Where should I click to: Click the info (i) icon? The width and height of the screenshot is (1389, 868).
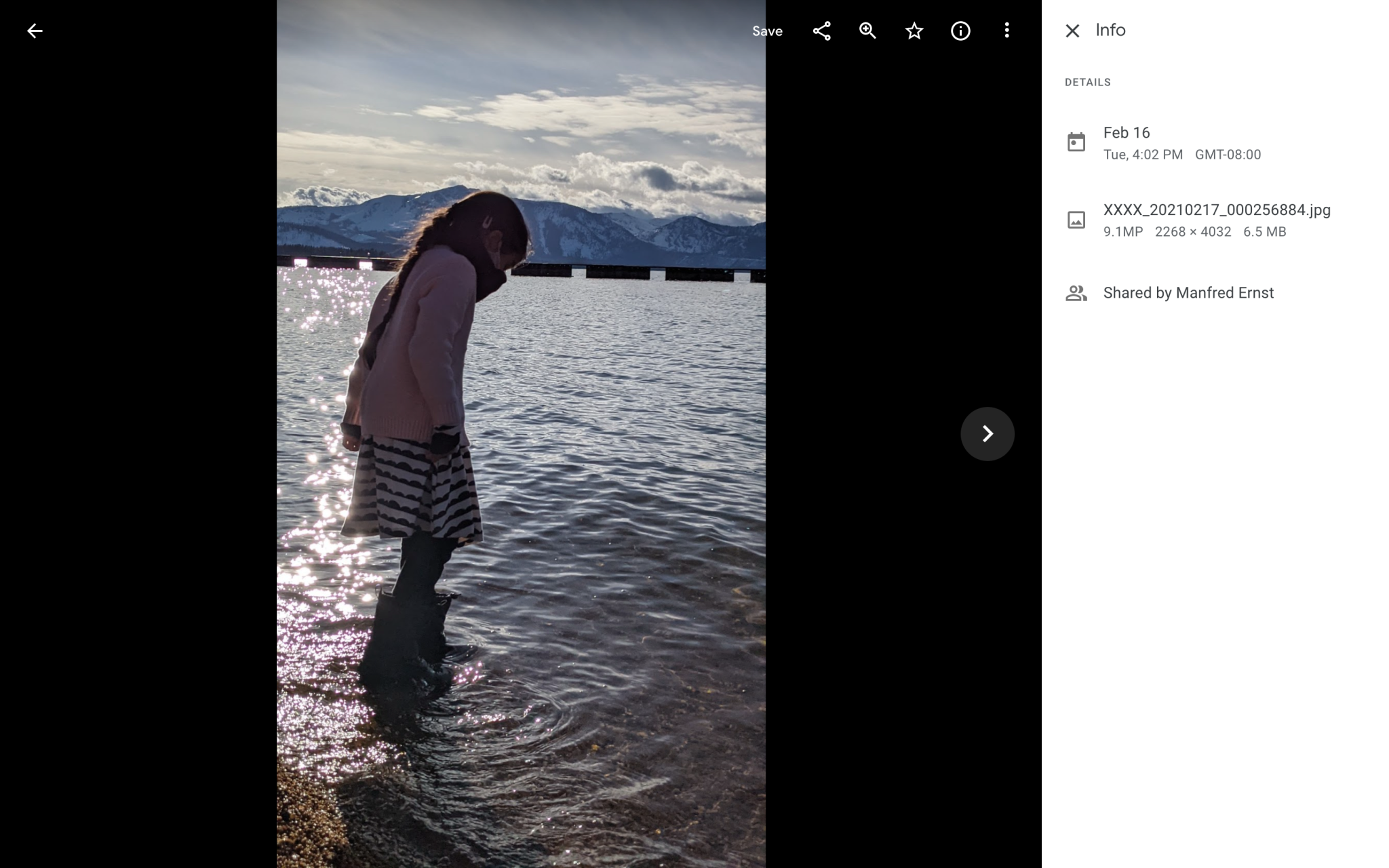(x=960, y=30)
